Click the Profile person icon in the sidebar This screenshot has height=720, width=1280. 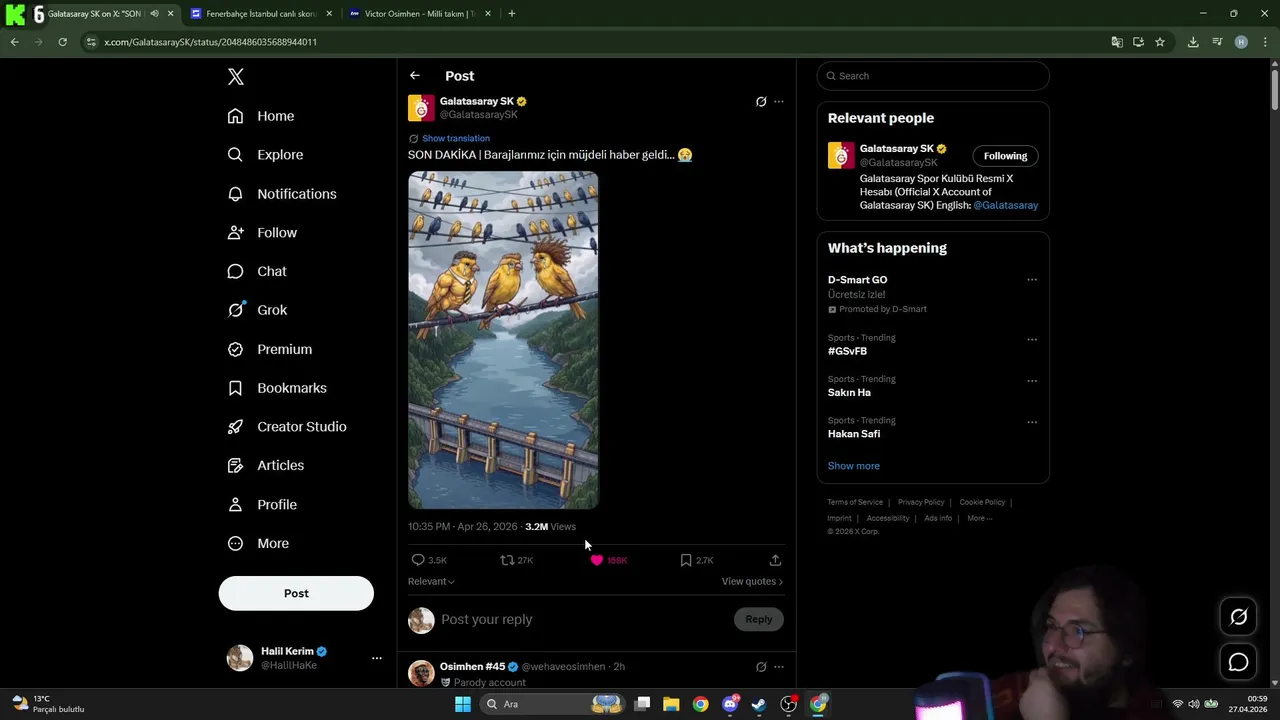(x=235, y=505)
